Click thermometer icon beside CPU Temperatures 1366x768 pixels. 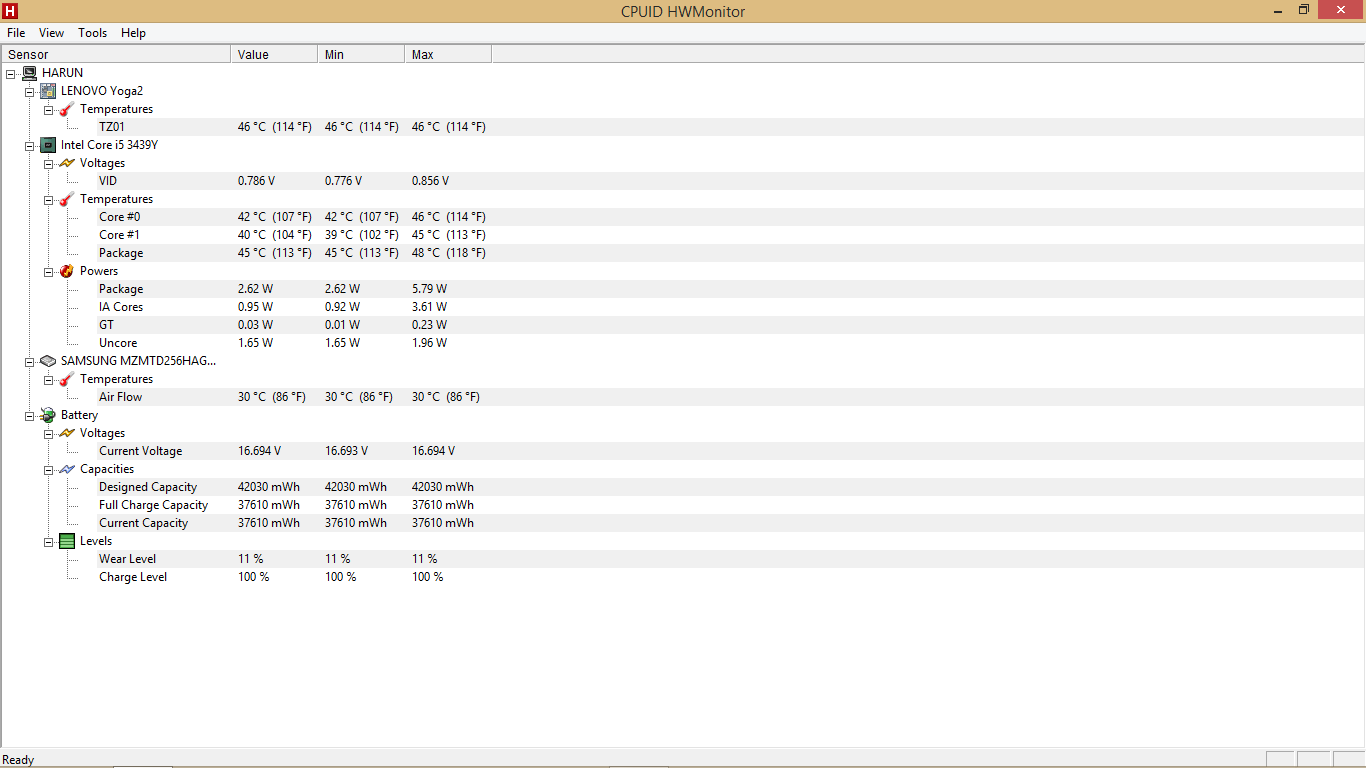pos(67,199)
